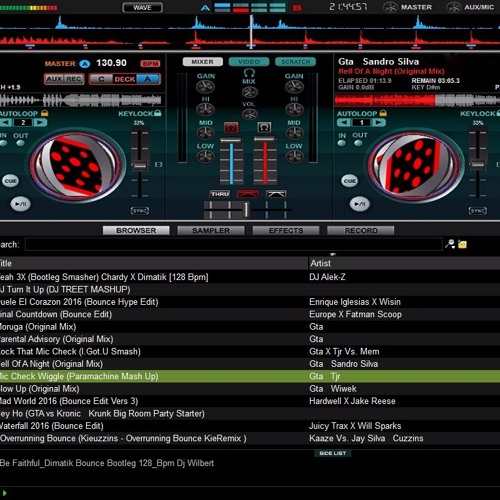
Task: Select sharp-cut crossfader curve button
Action: 276,194
